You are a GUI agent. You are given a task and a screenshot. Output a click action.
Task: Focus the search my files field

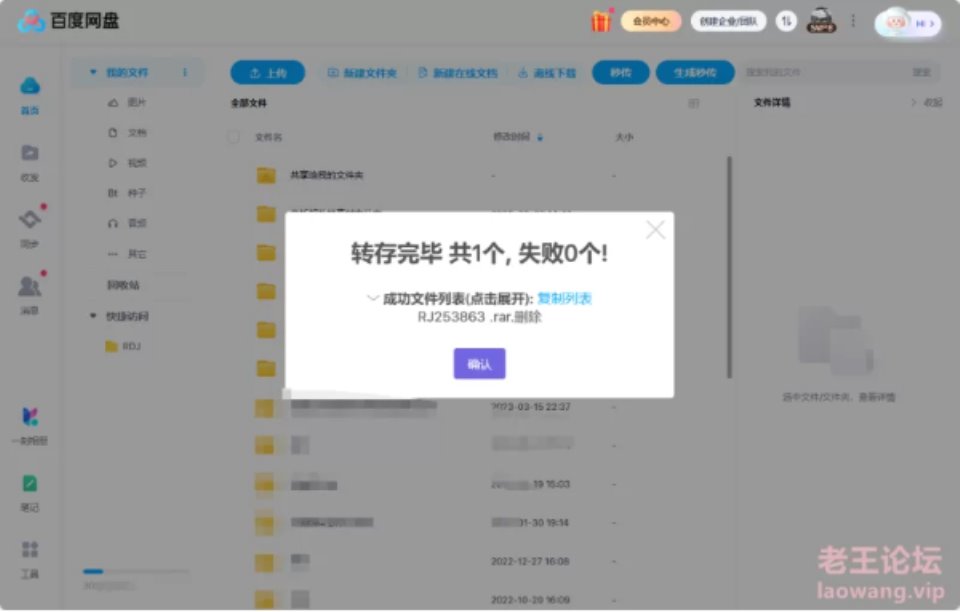pos(823,72)
